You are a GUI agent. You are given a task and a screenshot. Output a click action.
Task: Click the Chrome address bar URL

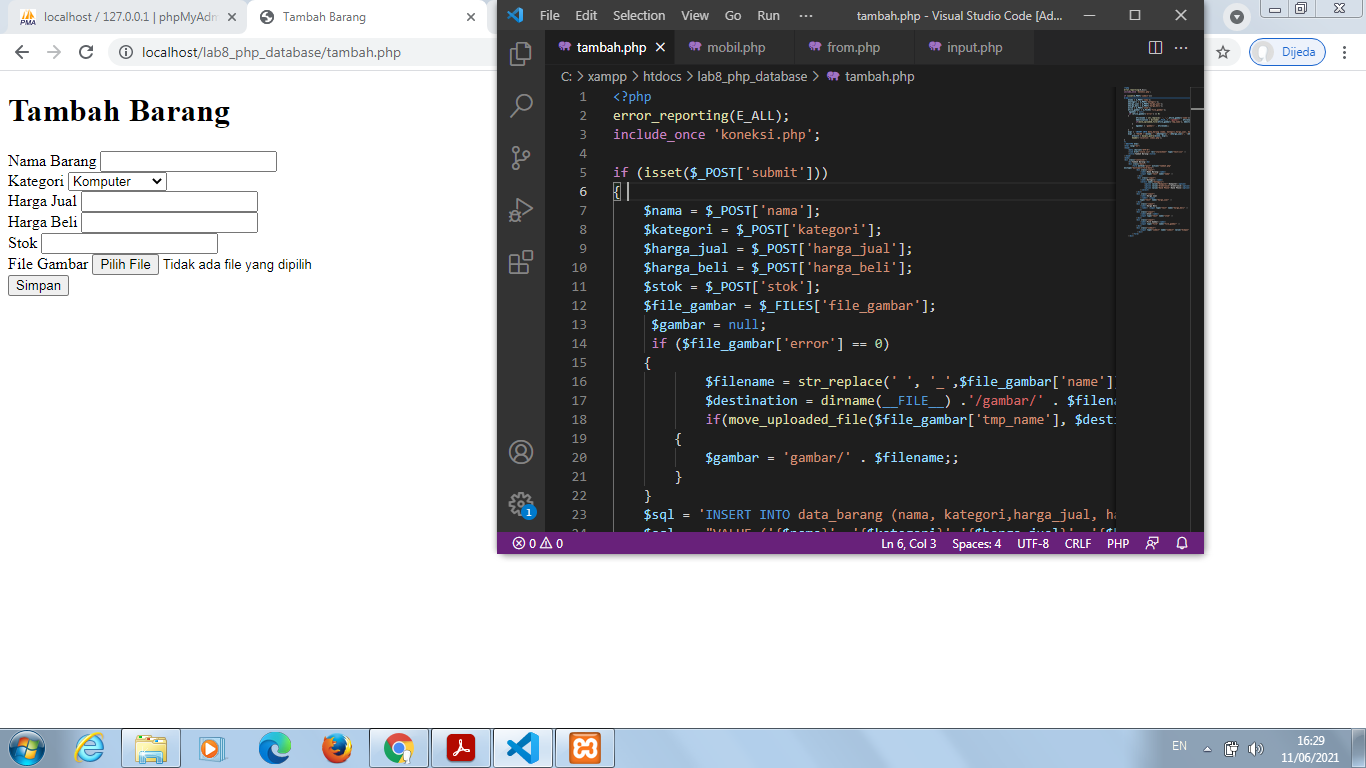click(271, 52)
